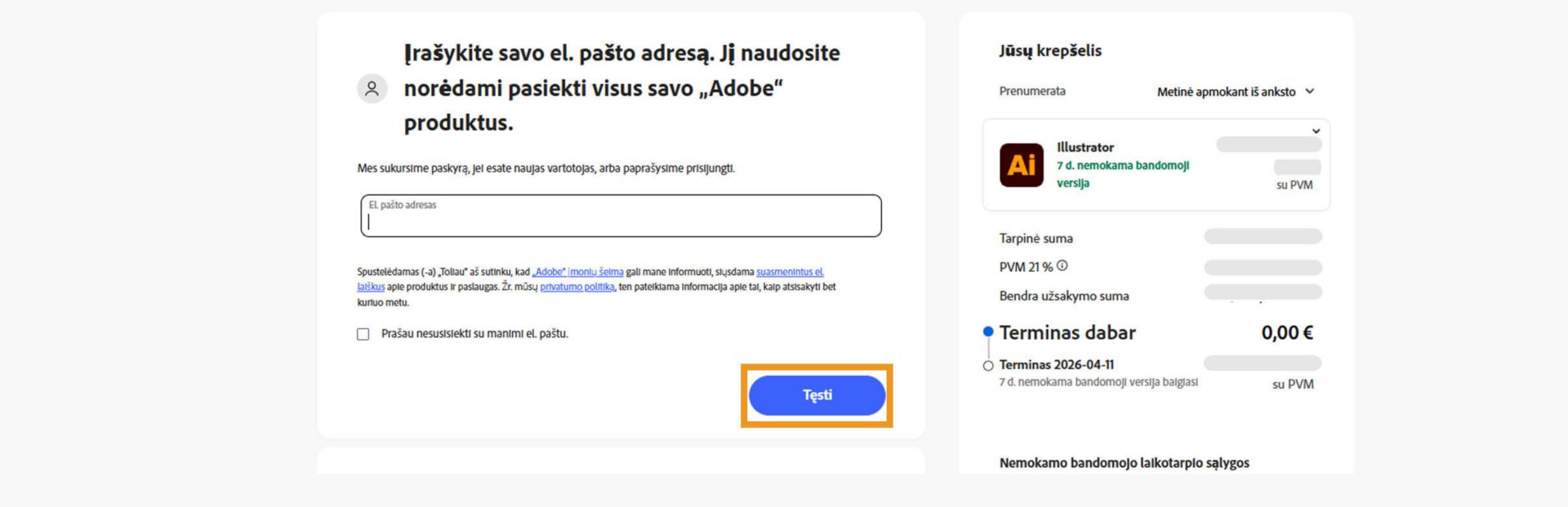1568x507 pixels.
Task: Select the Terminas dabar payment option
Action: pos(987,331)
